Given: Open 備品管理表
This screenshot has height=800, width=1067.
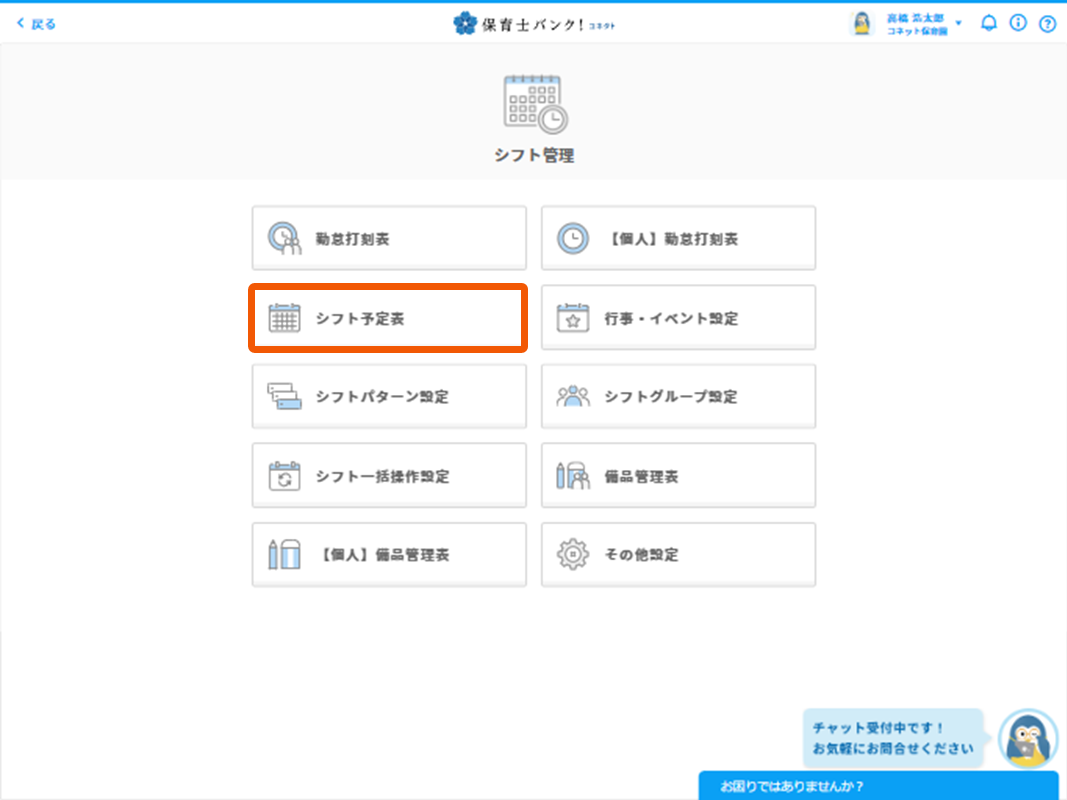Looking at the screenshot, I should click(678, 476).
